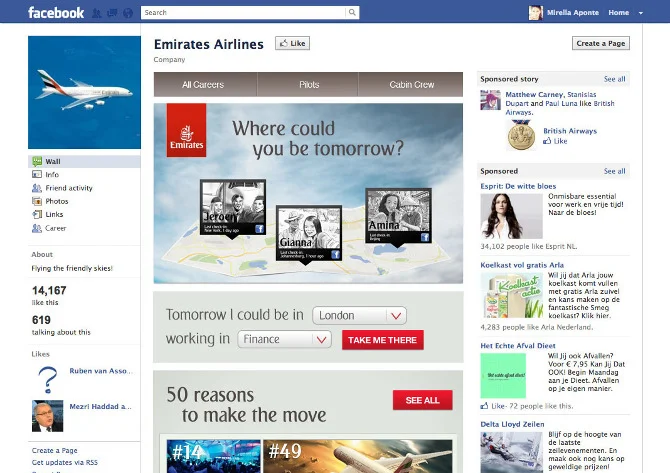Open Amina's check-in card
This screenshot has height=473, width=670.
398,216
